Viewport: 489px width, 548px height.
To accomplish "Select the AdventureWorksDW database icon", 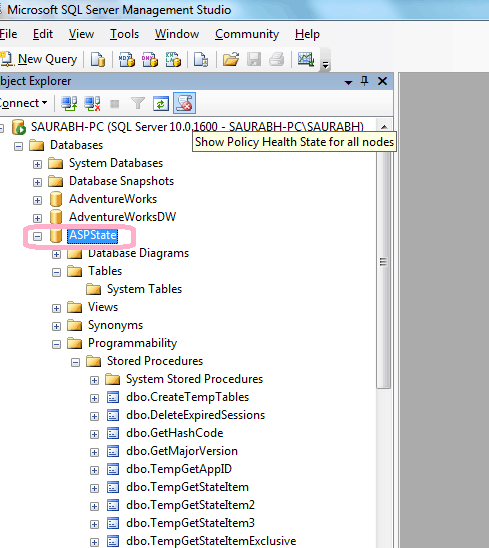I will click(x=56, y=217).
